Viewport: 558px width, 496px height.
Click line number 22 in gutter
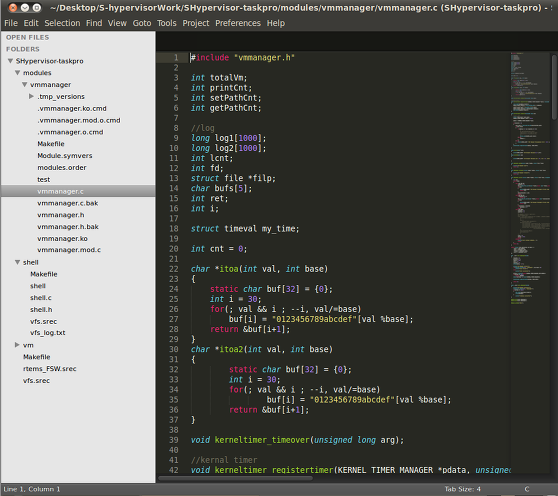pyautogui.click(x=174, y=269)
